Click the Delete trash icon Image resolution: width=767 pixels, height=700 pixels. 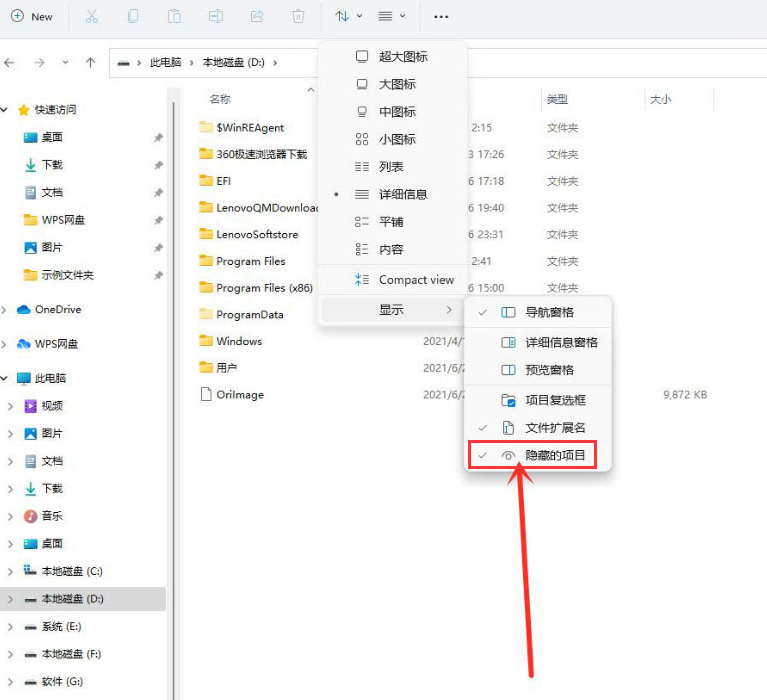point(298,17)
